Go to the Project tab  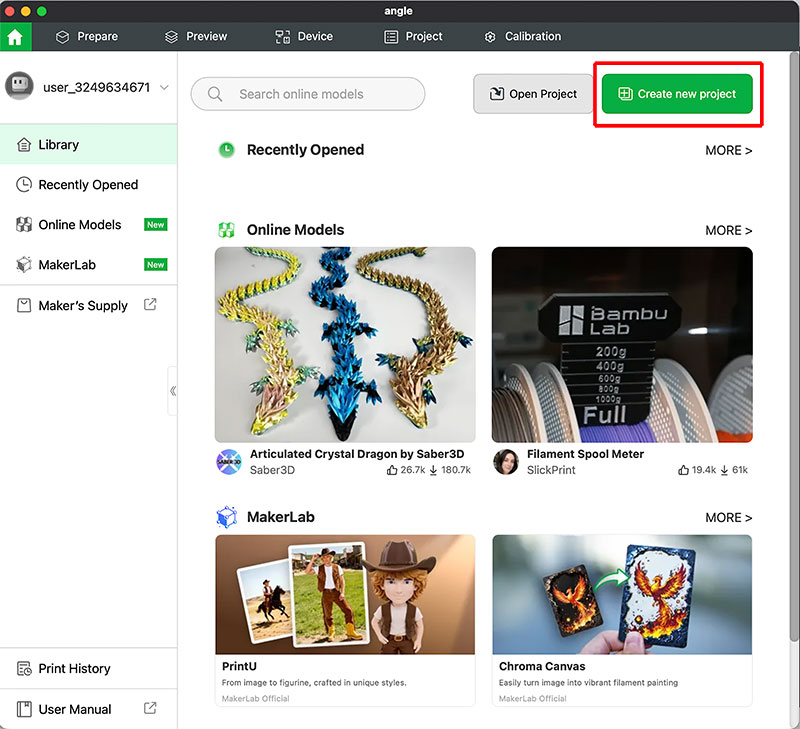pos(413,37)
